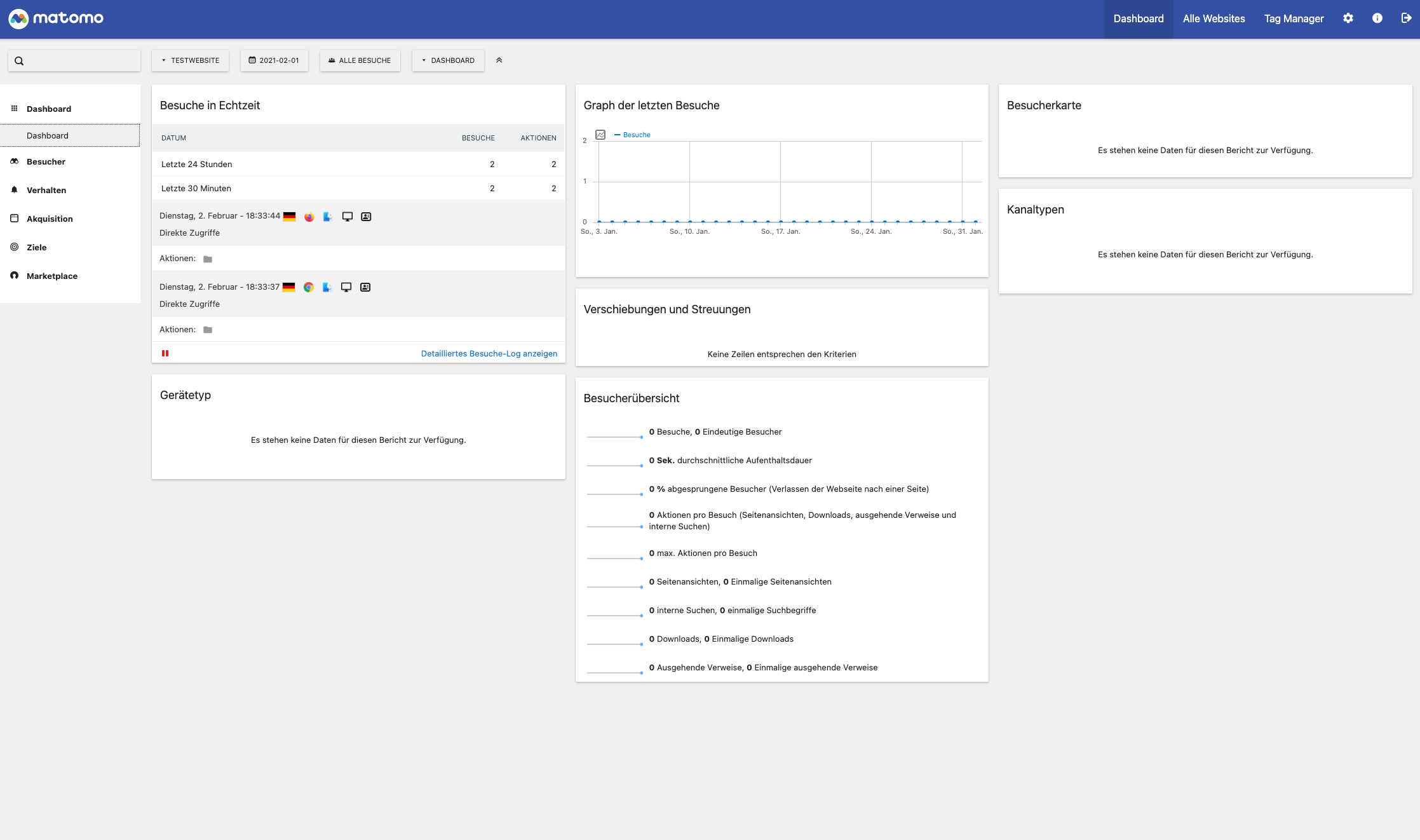This screenshot has height=840, width=1420.
Task: Open visitor profile icon for 18:33:44 visit
Action: pos(366,217)
